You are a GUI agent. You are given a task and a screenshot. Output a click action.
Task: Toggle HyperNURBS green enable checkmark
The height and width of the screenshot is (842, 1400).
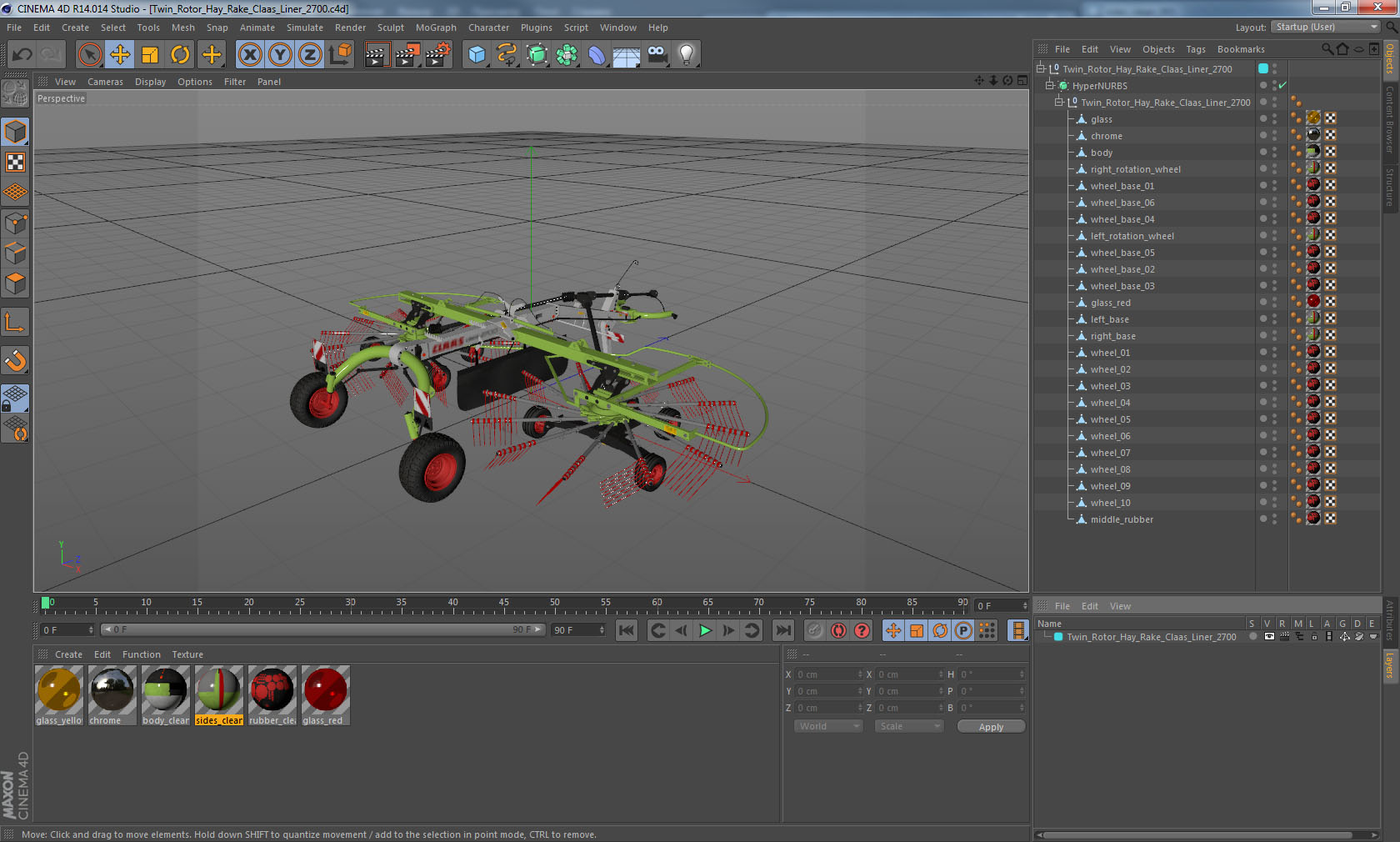(1282, 85)
